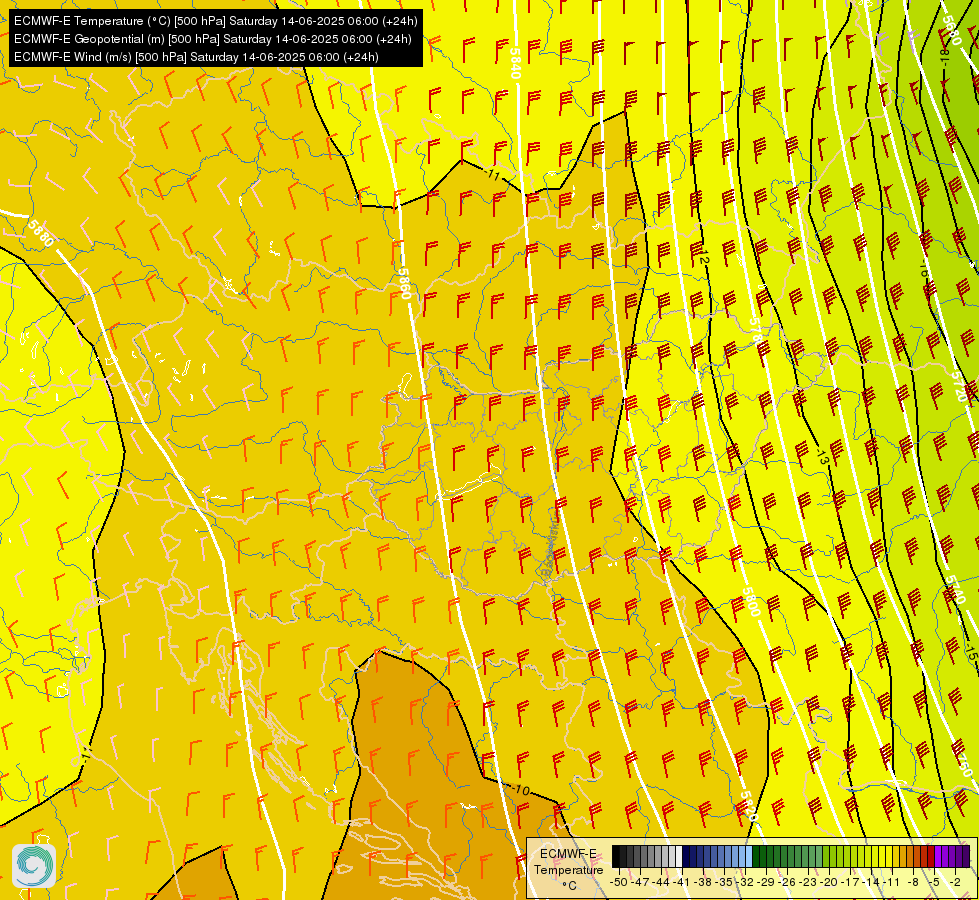This screenshot has height=900, width=979.
Task: Click the swirl logo icon at bottom-left
Action: pos(34,865)
